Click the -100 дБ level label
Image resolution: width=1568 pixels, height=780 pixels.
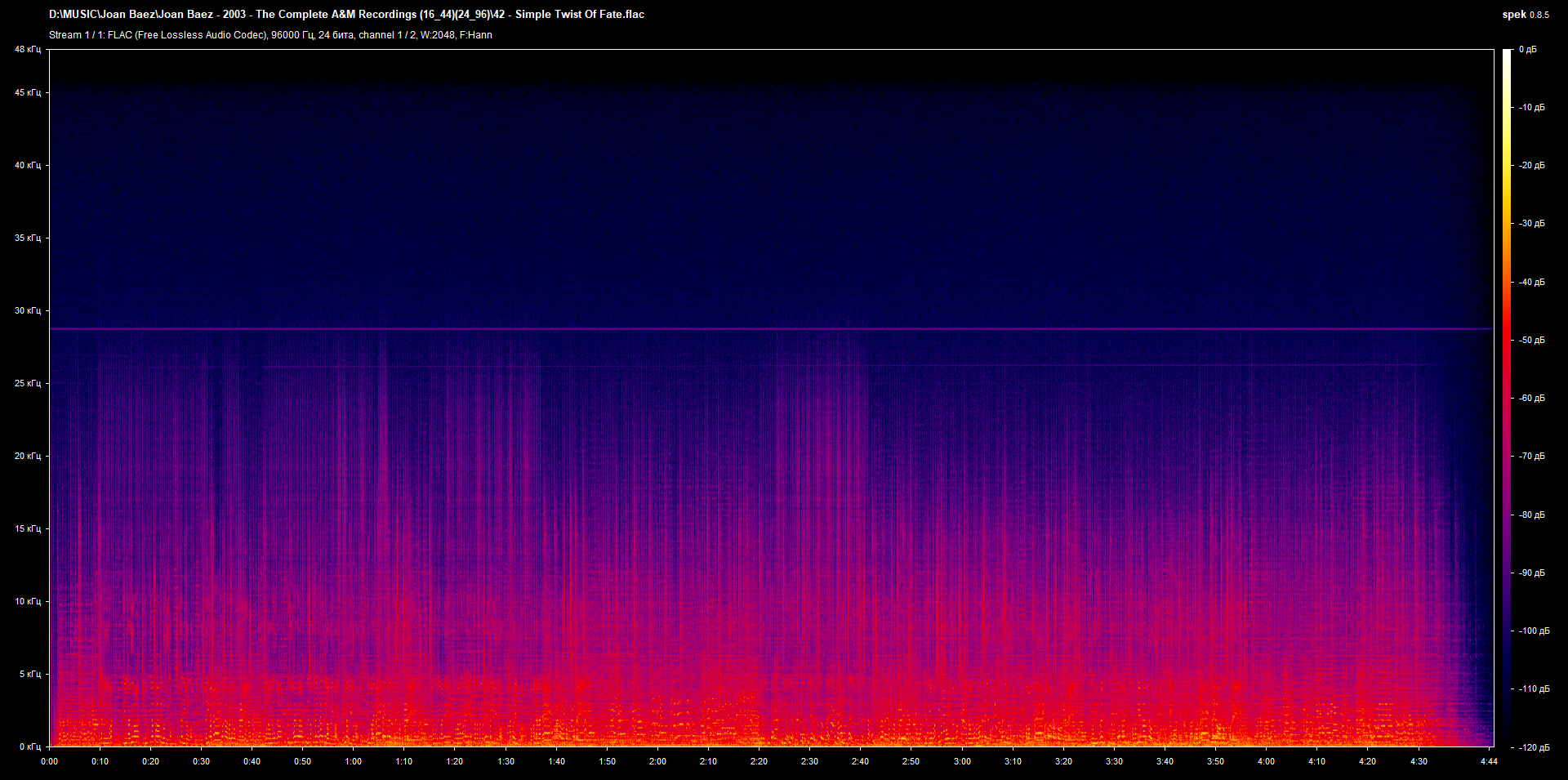click(x=1535, y=631)
